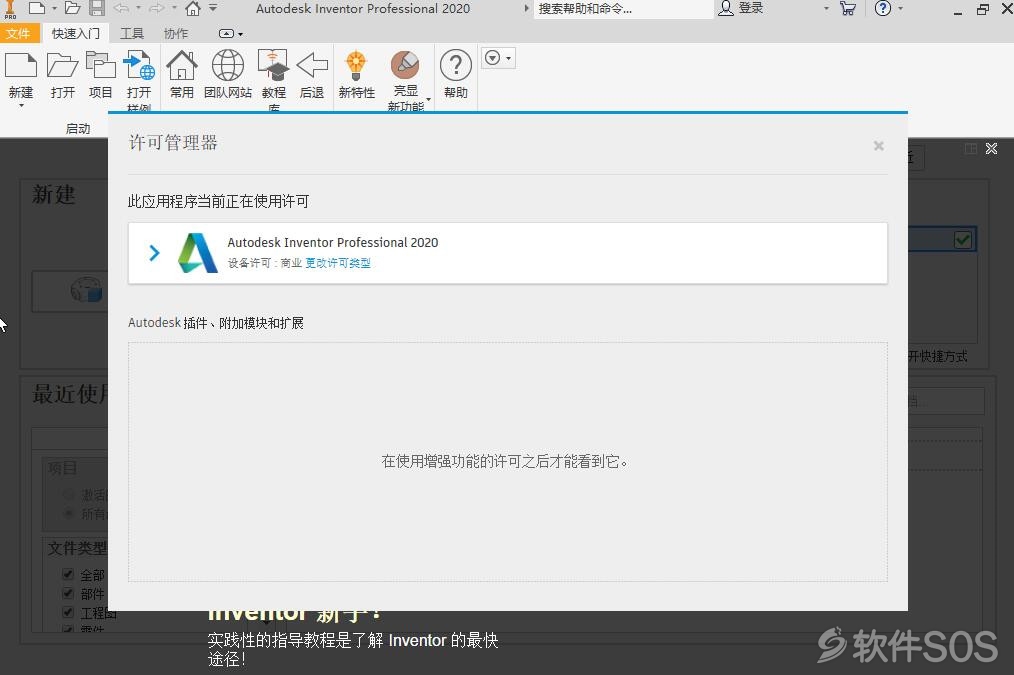The height and width of the screenshot is (675, 1014).
Task: Open the New (新建) dropdown arrow
Action: coord(21,105)
